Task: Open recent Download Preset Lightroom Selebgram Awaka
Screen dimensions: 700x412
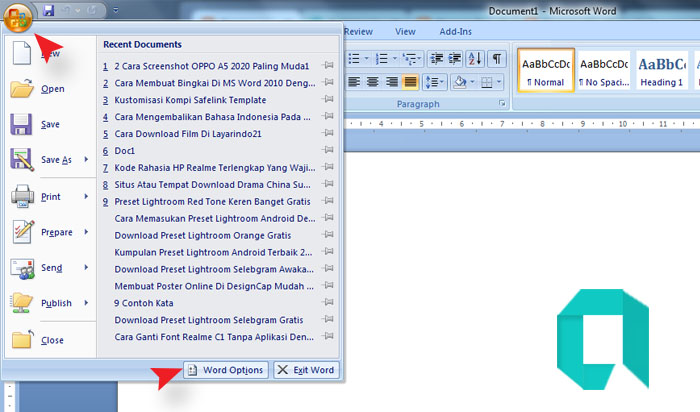Action: (x=214, y=270)
